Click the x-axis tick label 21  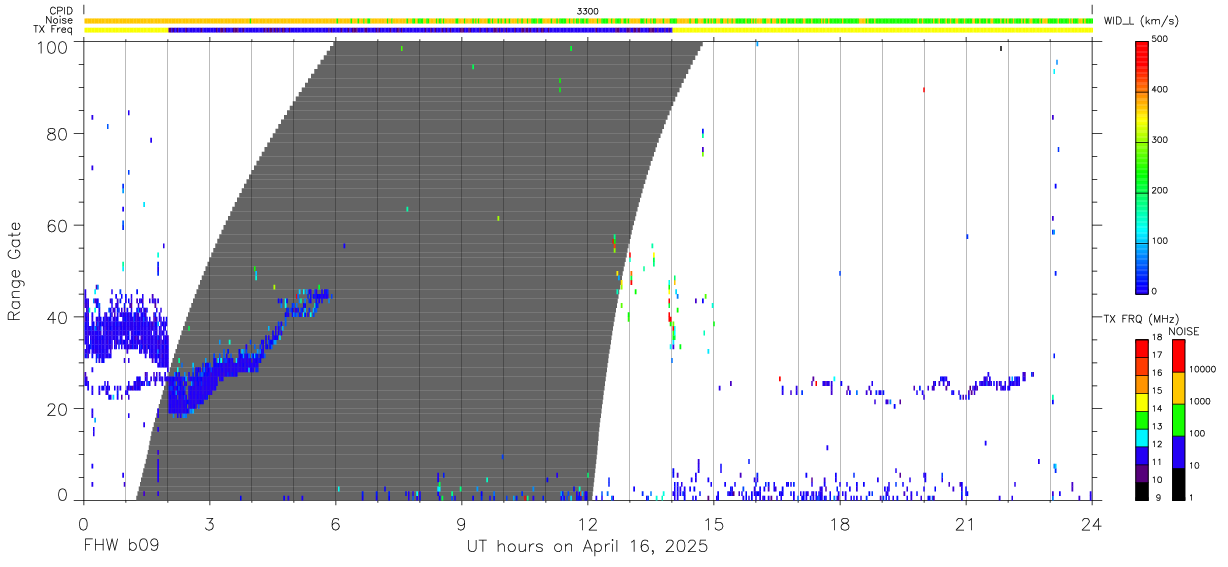tap(966, 524)
